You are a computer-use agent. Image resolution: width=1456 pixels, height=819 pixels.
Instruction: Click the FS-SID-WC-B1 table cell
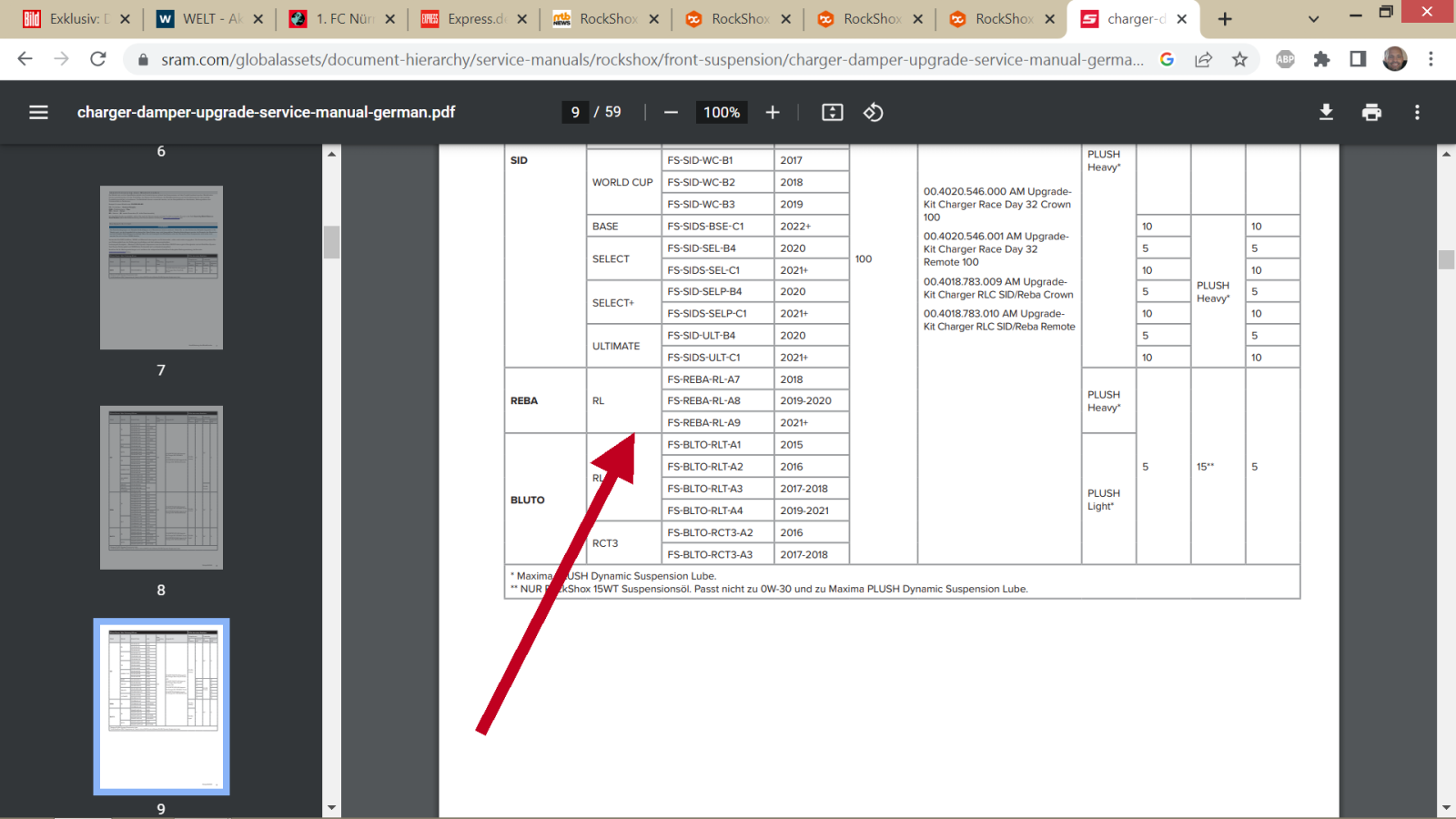[x=717, y=160]
